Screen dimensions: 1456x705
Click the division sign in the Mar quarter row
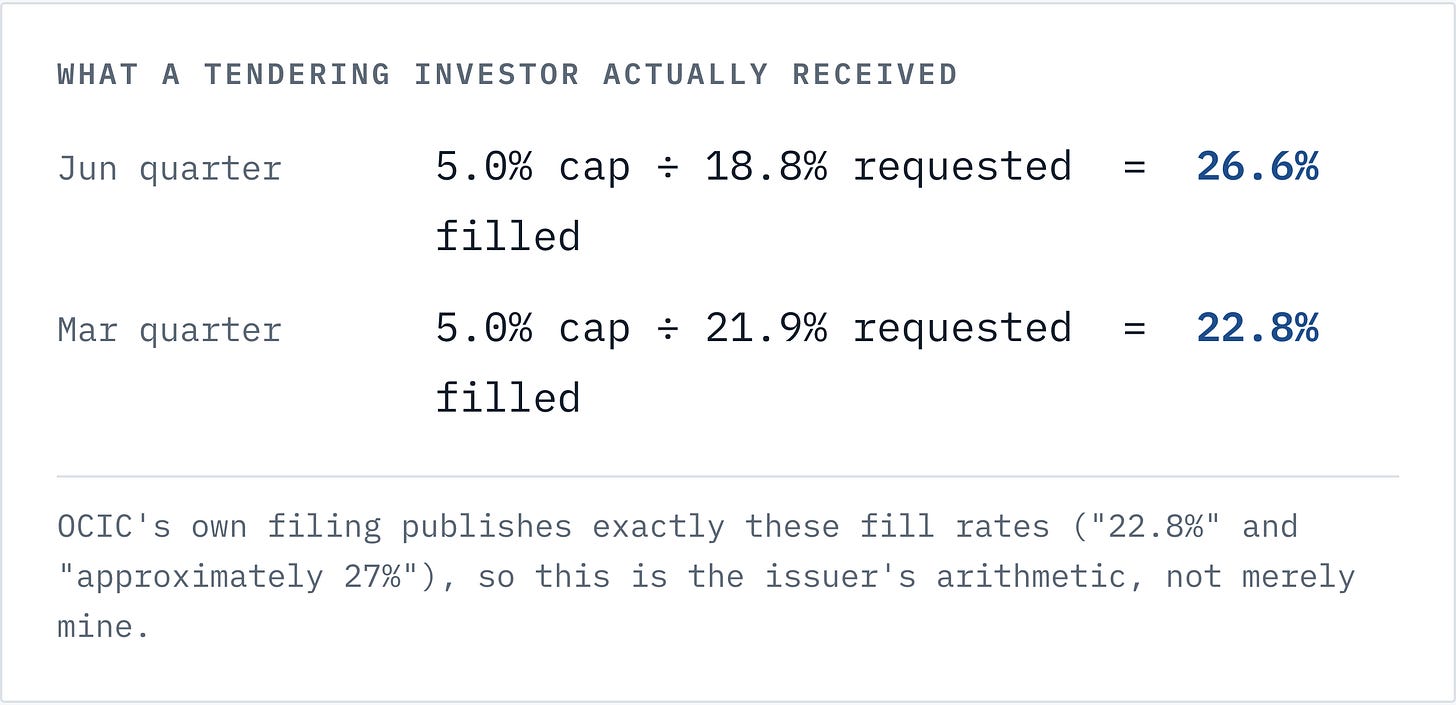click(667, 329)
